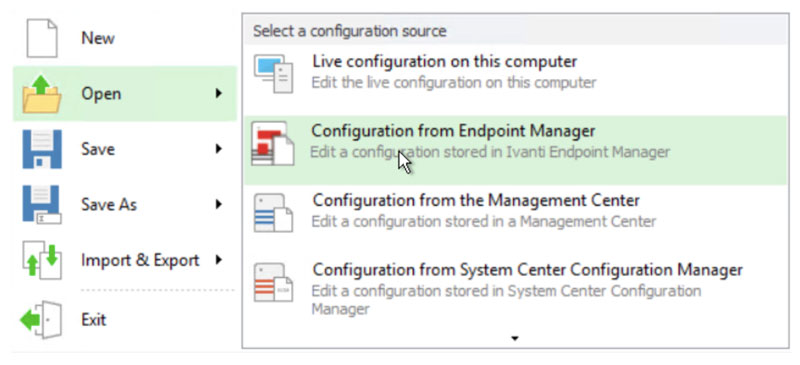
Task: Click the Import & Export arrows icon
Action: pos(42,260)
